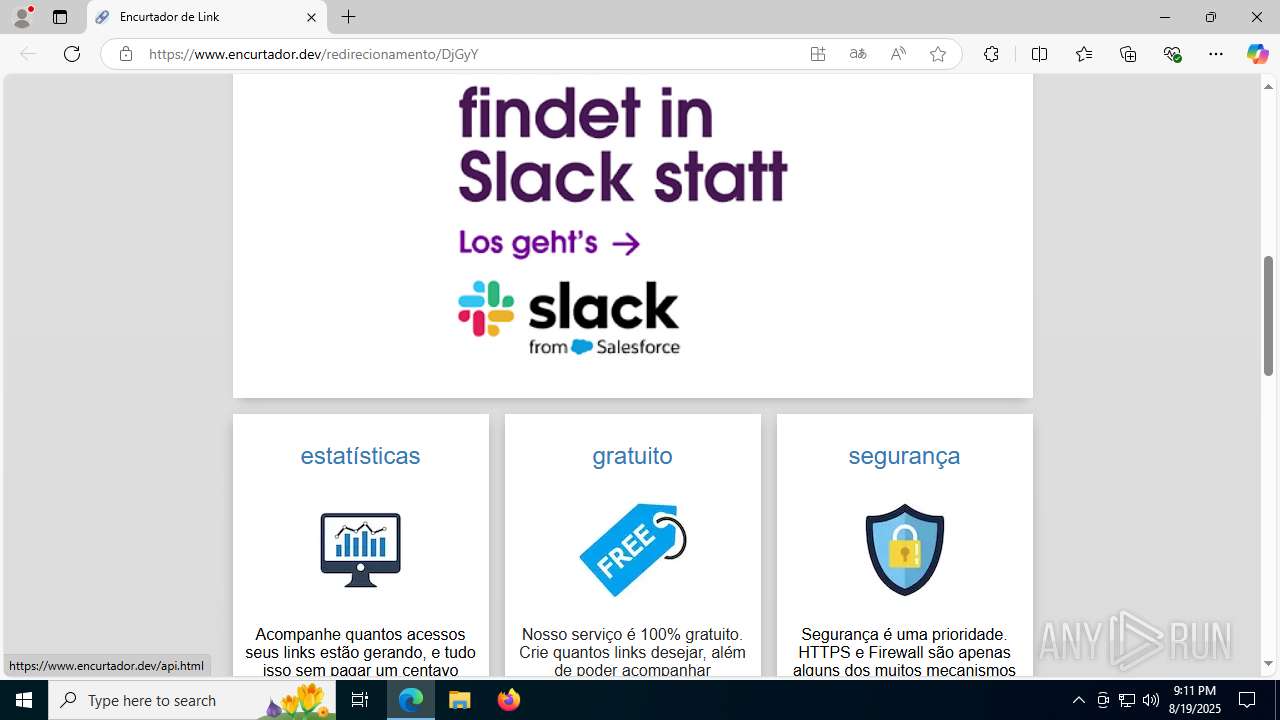This screenshot has width=1280, height=720.
Task: Refresh the current page
Action: pos(72,54)
